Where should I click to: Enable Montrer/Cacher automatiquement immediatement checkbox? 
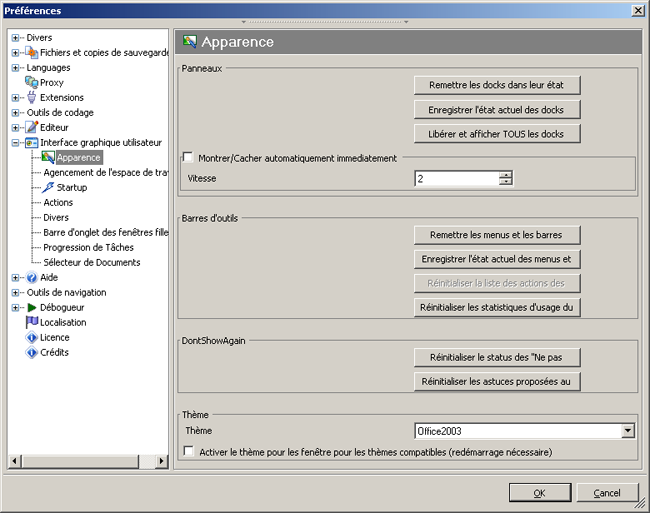188,158
